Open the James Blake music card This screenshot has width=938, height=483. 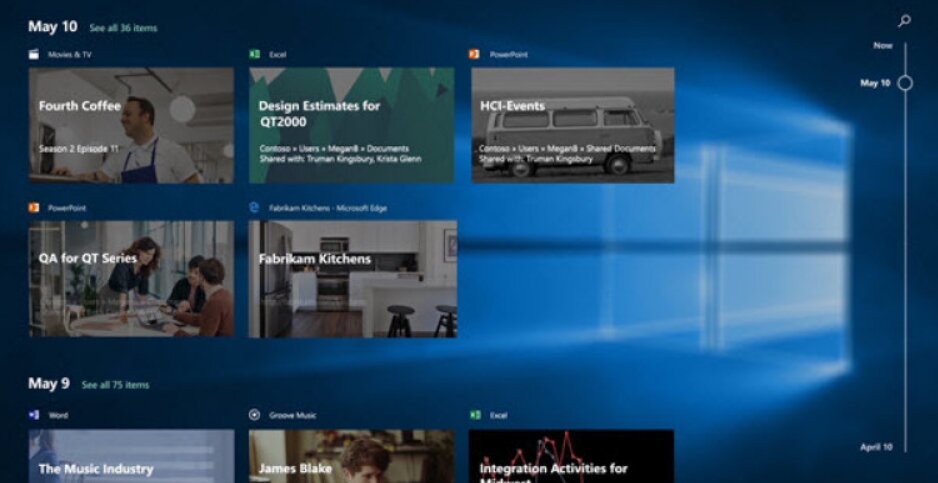[352, 456]
